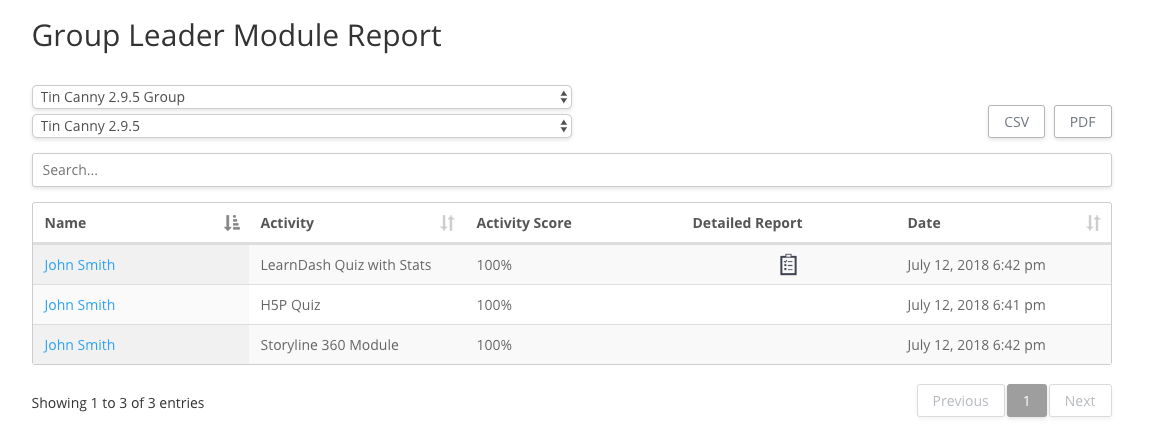Expand the Tin Canny 2.9.5 Group dropdown
This screenshot has height=428, width=1149.
click(302, 97)
